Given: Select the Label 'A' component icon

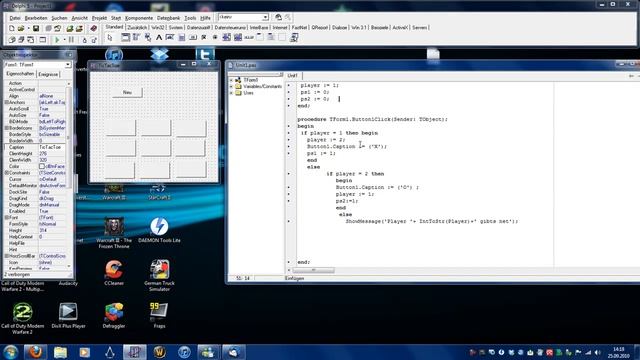Looking at the screenshot, I should pyautogui.click(x=159, y=38).
